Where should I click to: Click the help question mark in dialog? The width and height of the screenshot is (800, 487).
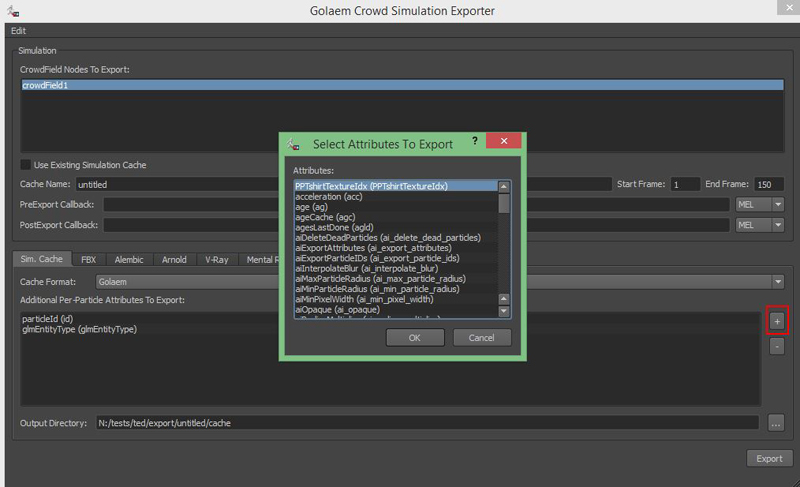tap(474, 141)
